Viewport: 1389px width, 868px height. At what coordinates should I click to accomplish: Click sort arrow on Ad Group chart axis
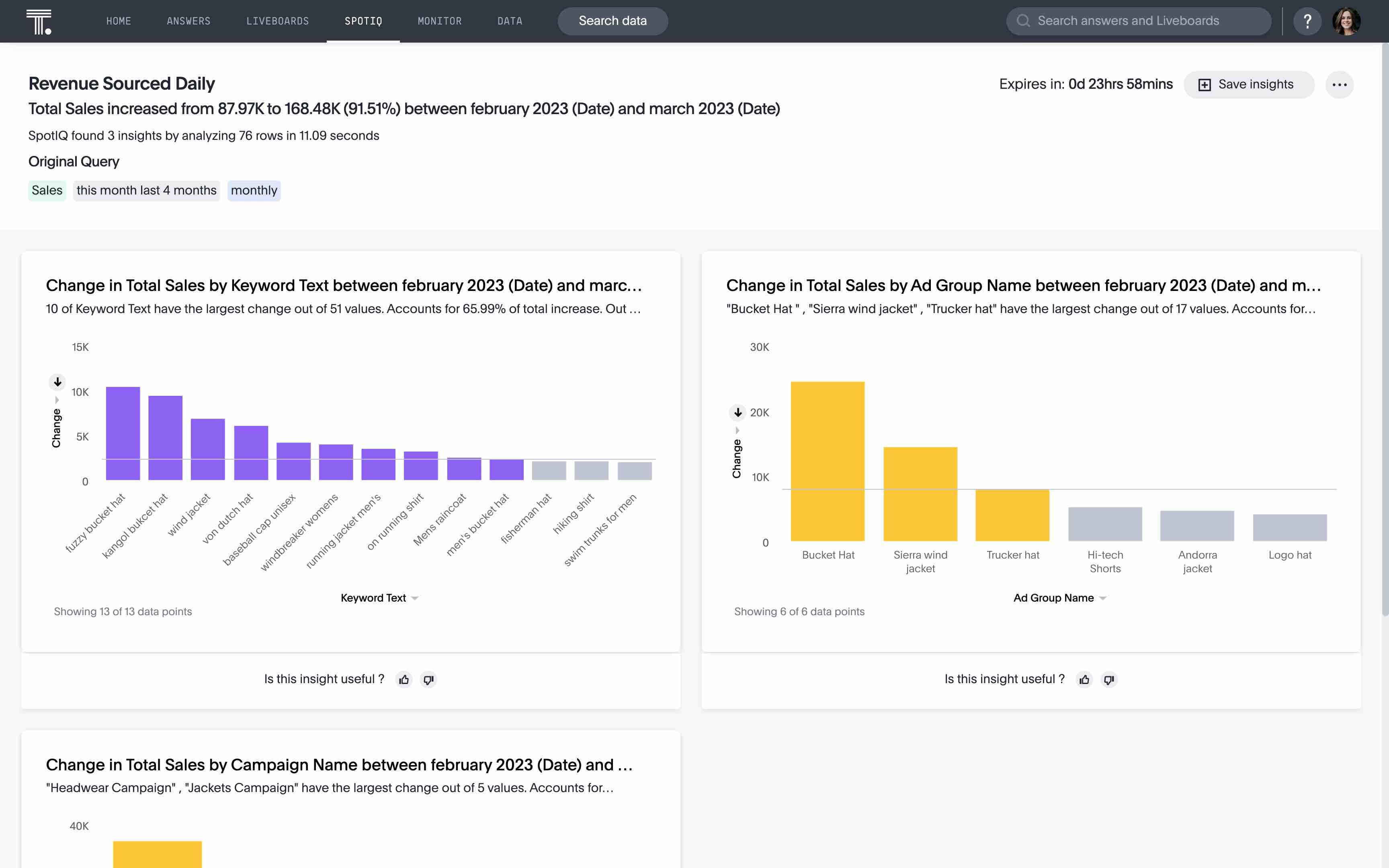738,412
